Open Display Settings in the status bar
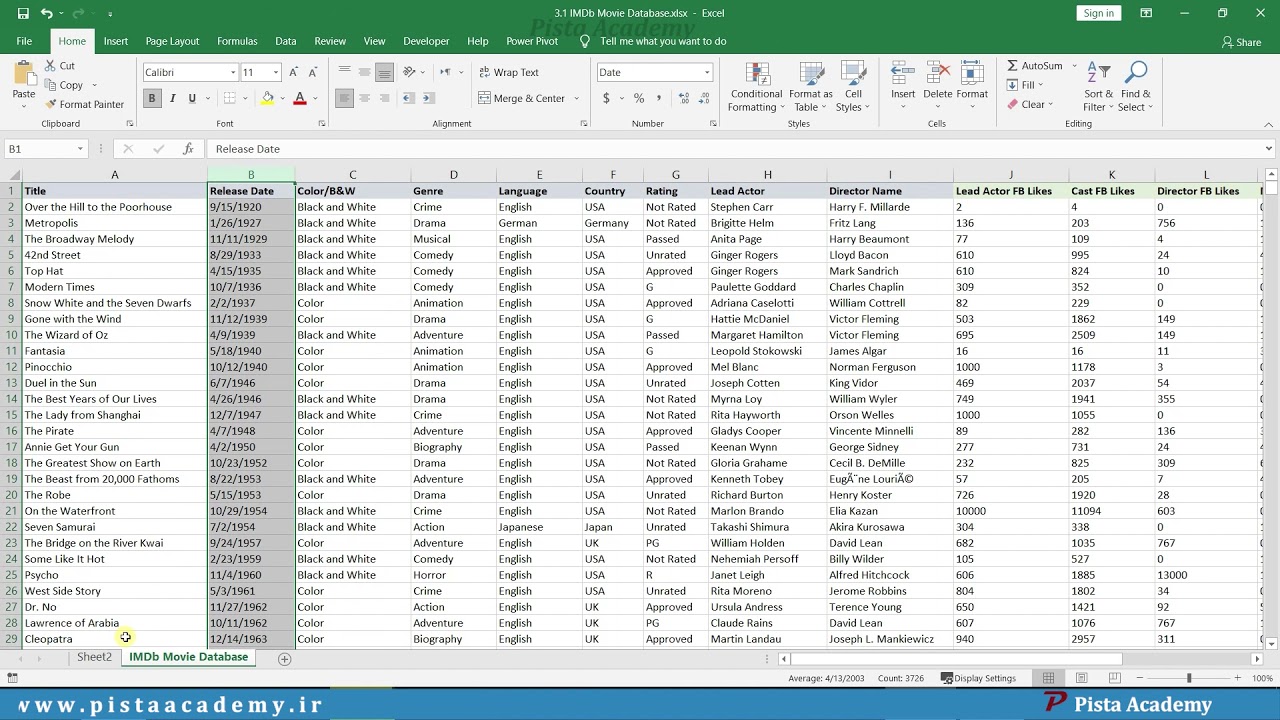1280x720 pixels. 978,678
